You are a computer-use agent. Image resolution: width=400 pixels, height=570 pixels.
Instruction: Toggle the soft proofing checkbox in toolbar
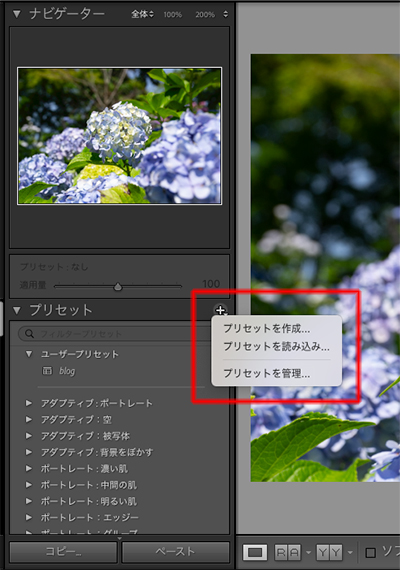pyautogui.click(x=371, y=553)
